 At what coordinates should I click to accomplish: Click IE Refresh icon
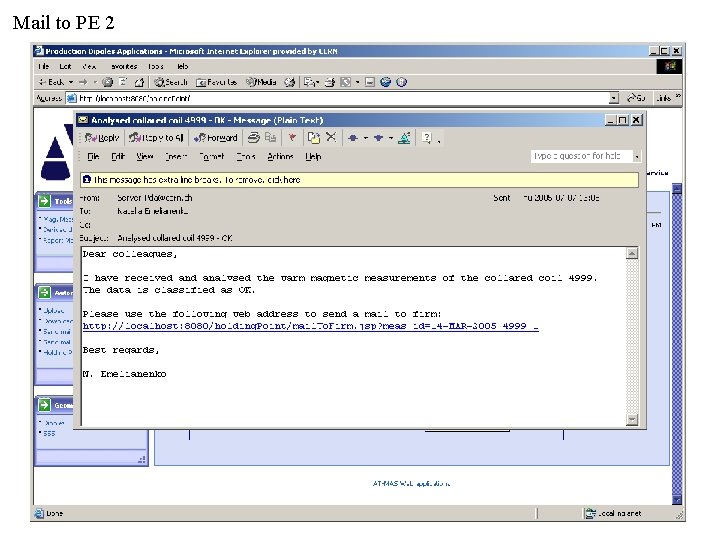click(x=123, y=82)
